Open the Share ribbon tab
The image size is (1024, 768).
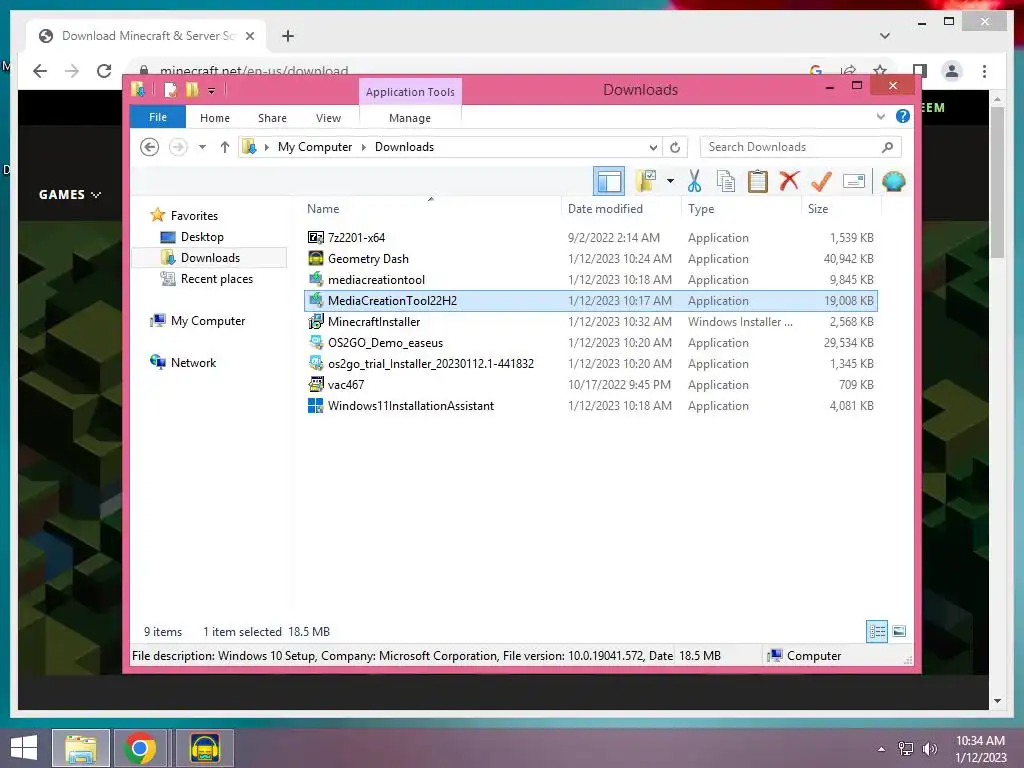coord(272,118)
